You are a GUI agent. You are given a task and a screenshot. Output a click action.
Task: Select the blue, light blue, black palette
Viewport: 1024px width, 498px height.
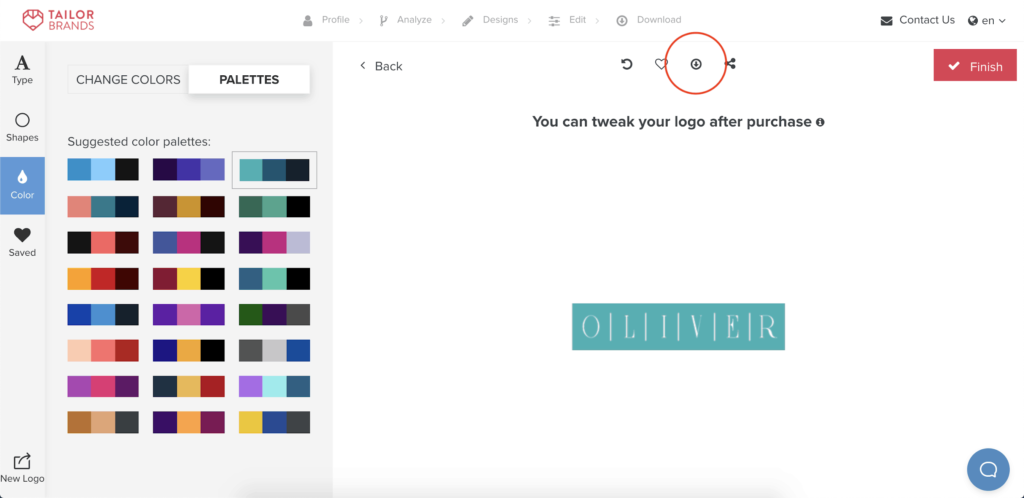(103, 170)
